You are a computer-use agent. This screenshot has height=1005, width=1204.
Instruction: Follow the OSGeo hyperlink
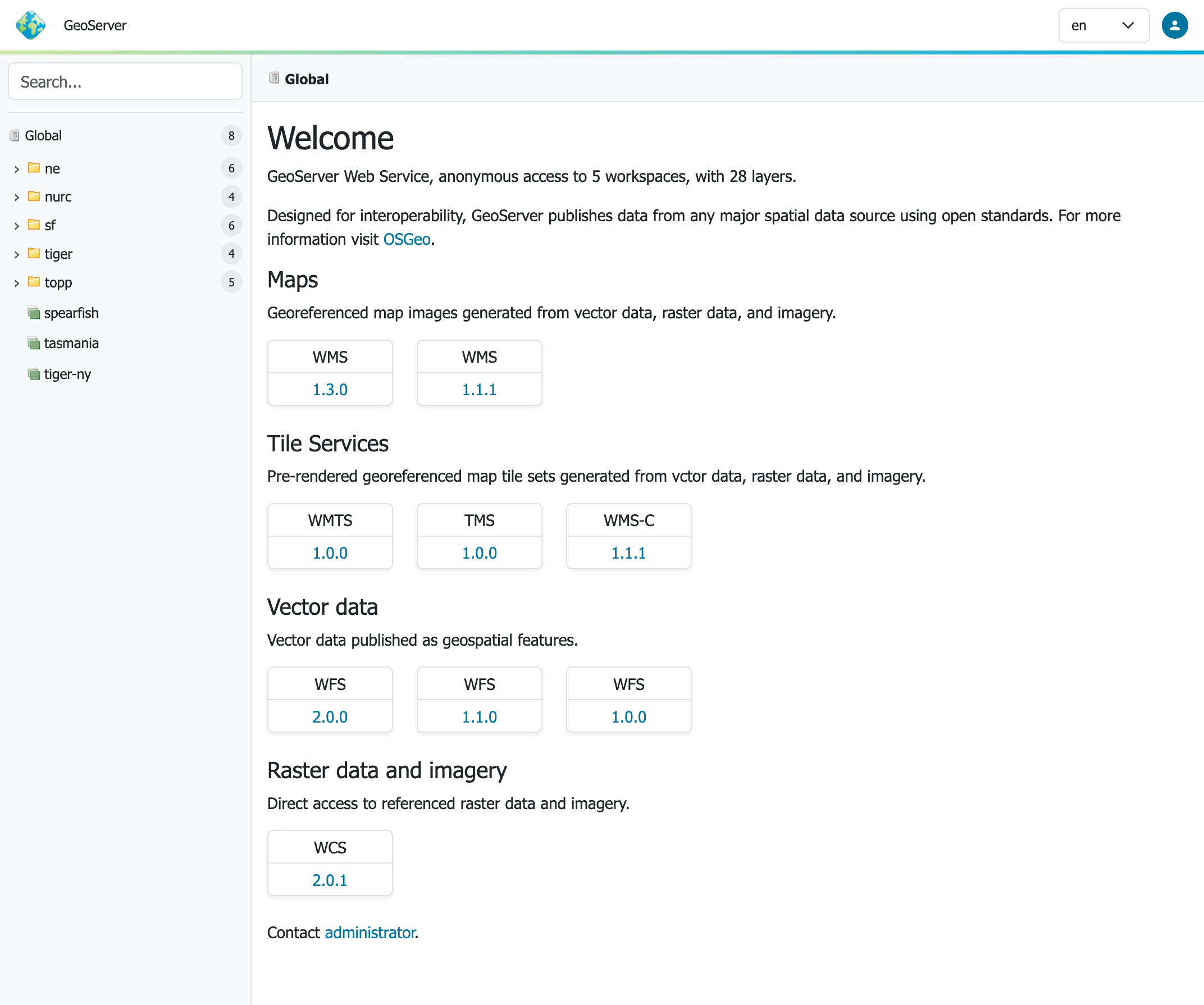tap(407, 239)
